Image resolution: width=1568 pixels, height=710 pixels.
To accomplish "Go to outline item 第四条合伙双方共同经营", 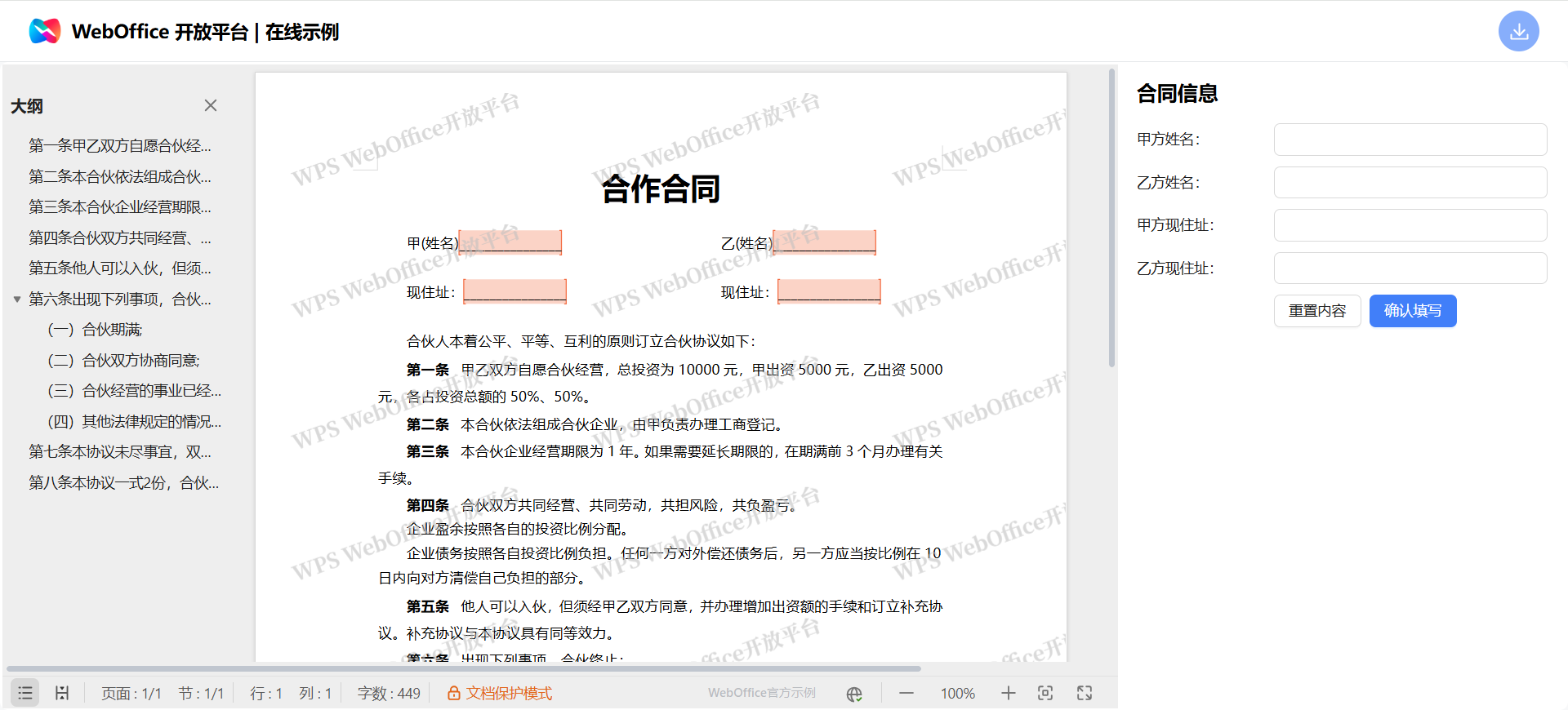I will tap(120, 237).
